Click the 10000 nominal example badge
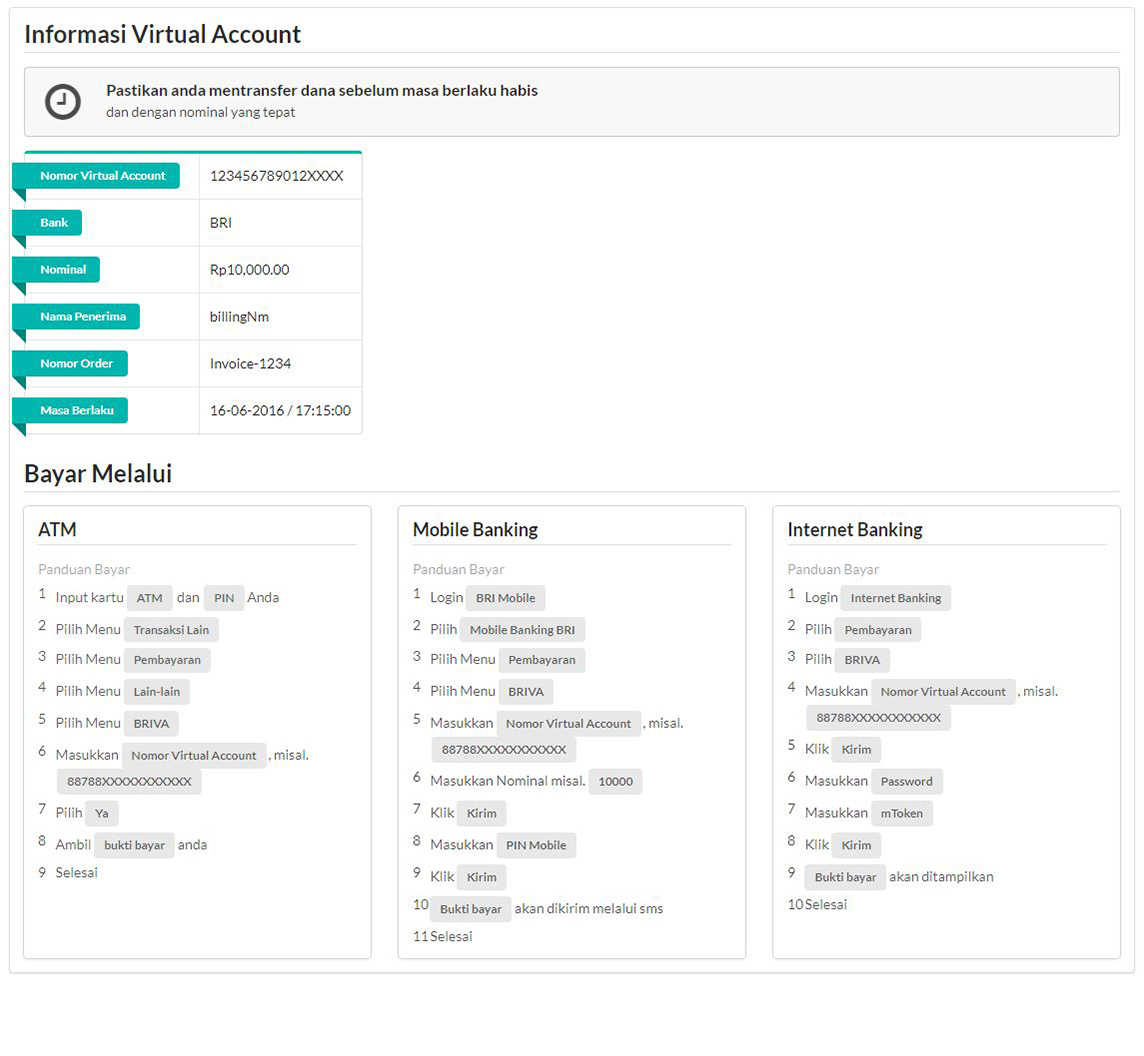The height and width of the screenshot is (1056, 1144). [615, 781]
